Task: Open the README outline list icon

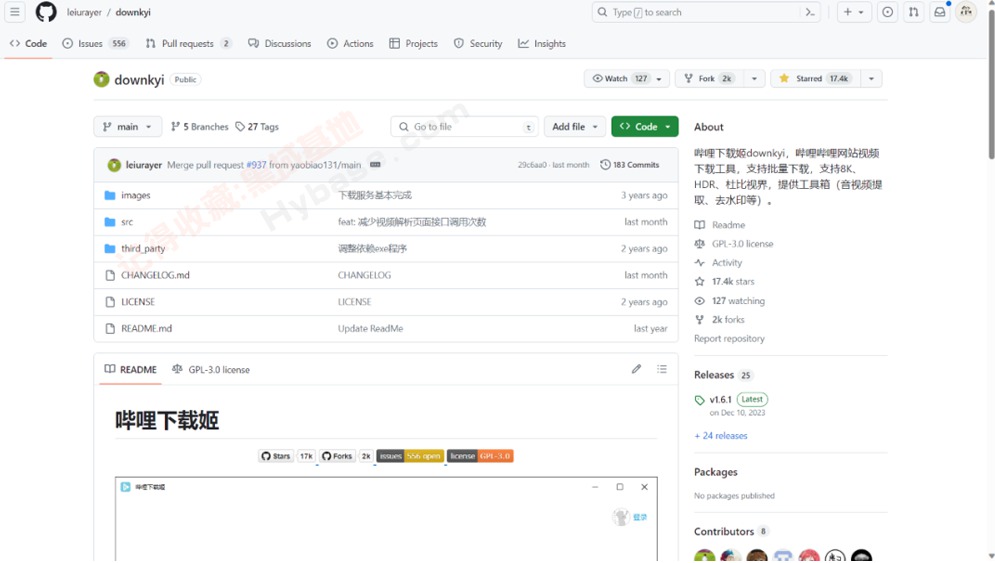Action: tap(662, 369)
